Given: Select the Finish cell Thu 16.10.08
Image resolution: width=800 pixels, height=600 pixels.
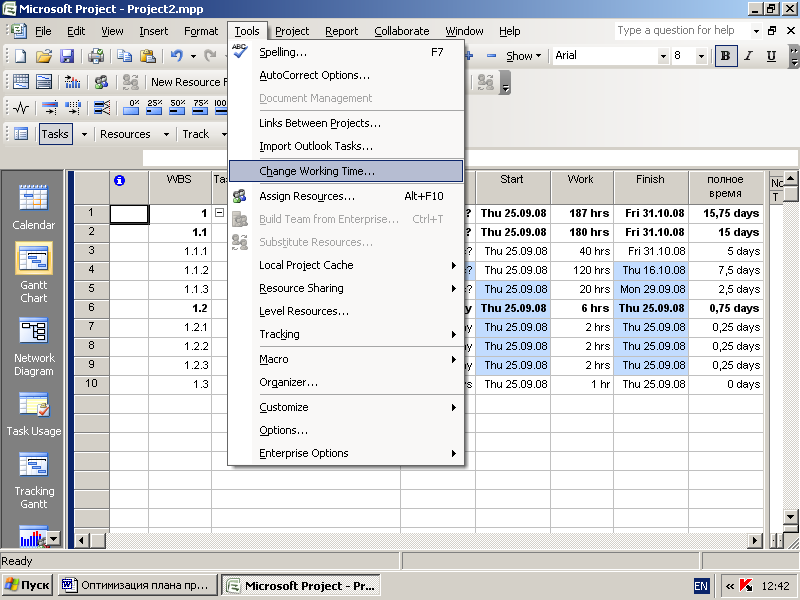Looking at the screenshot, I should (652, 270).
